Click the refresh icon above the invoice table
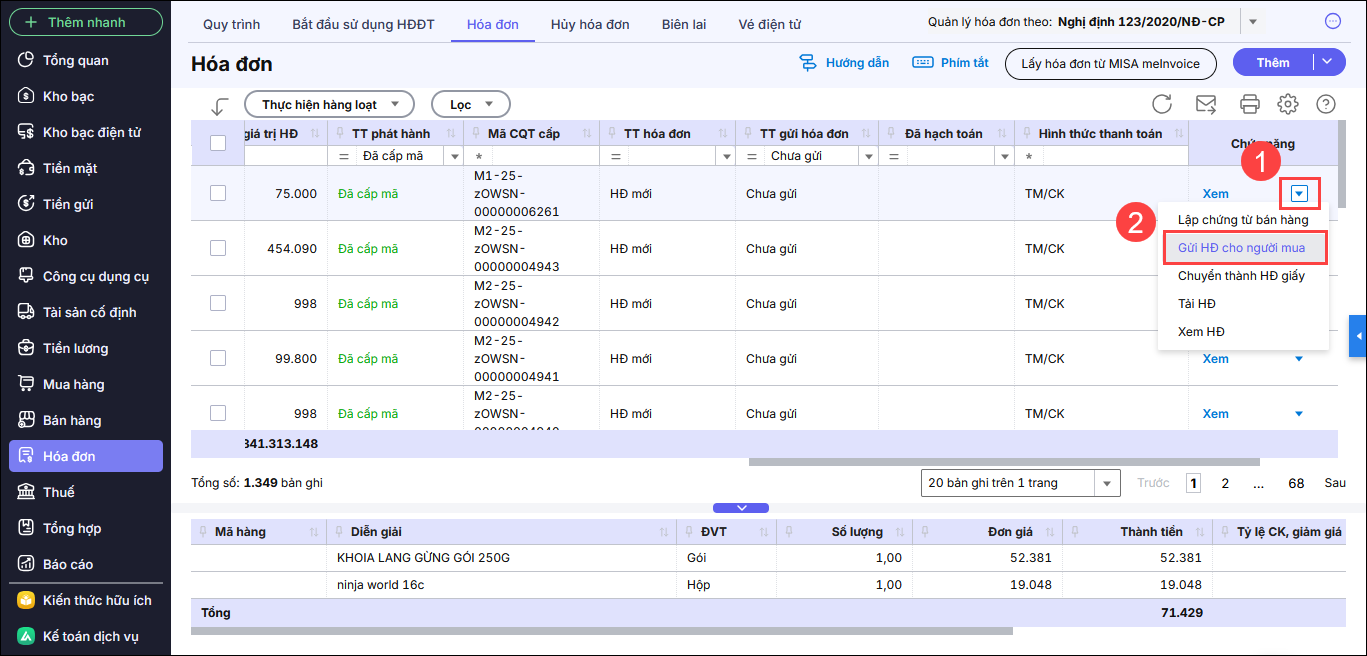Viewport: 1367px width, 656px height. [1162, 104]
